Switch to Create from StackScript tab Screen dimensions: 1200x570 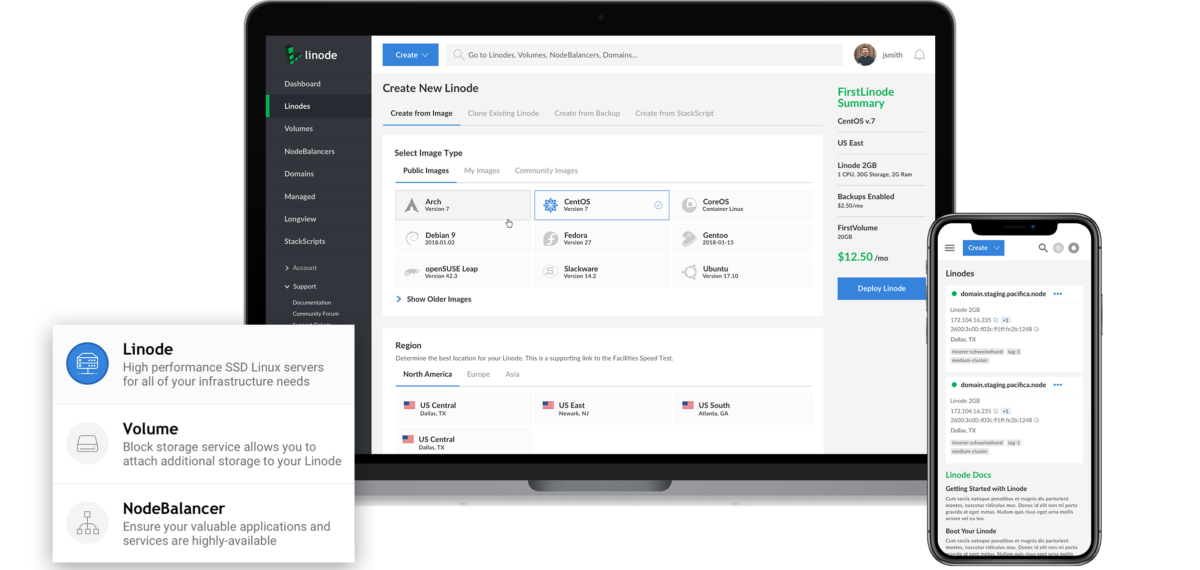tap(674, 113)
